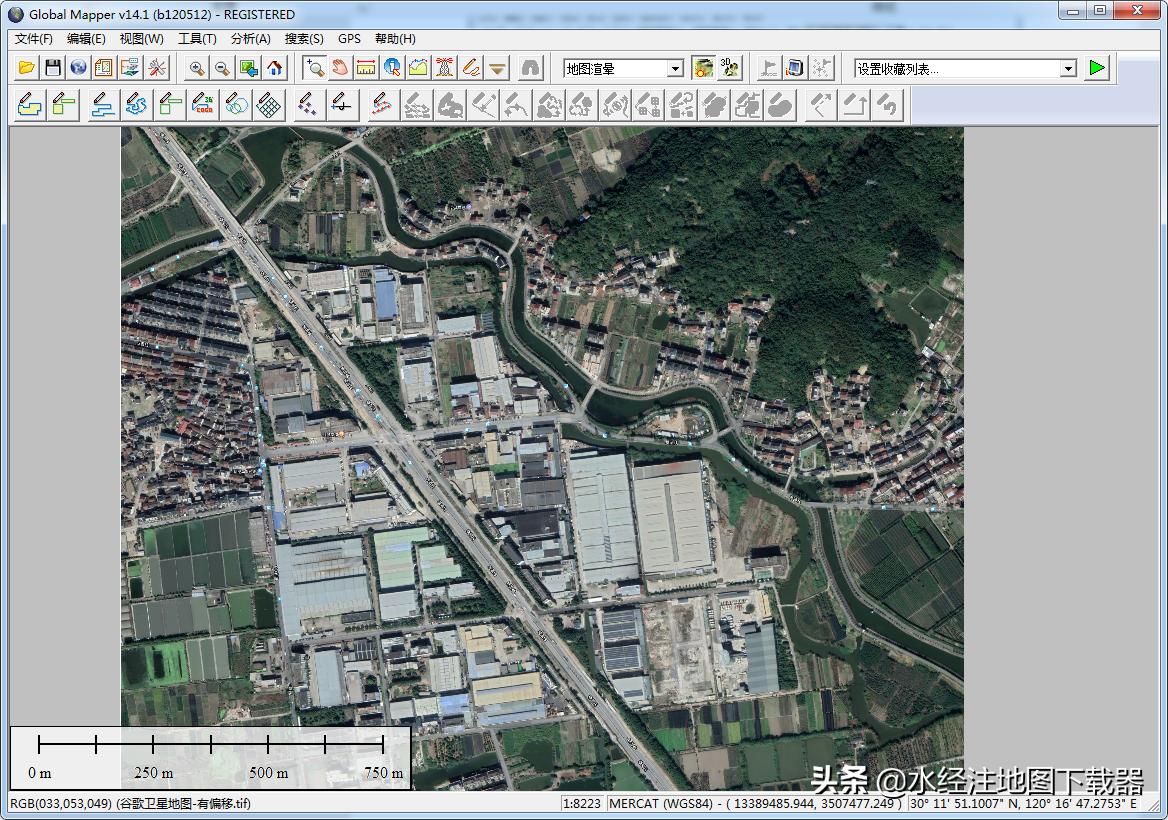Click the Save workspace floppy disk icon
Viewport: 1168px width, 820px height.
point(52,69)
